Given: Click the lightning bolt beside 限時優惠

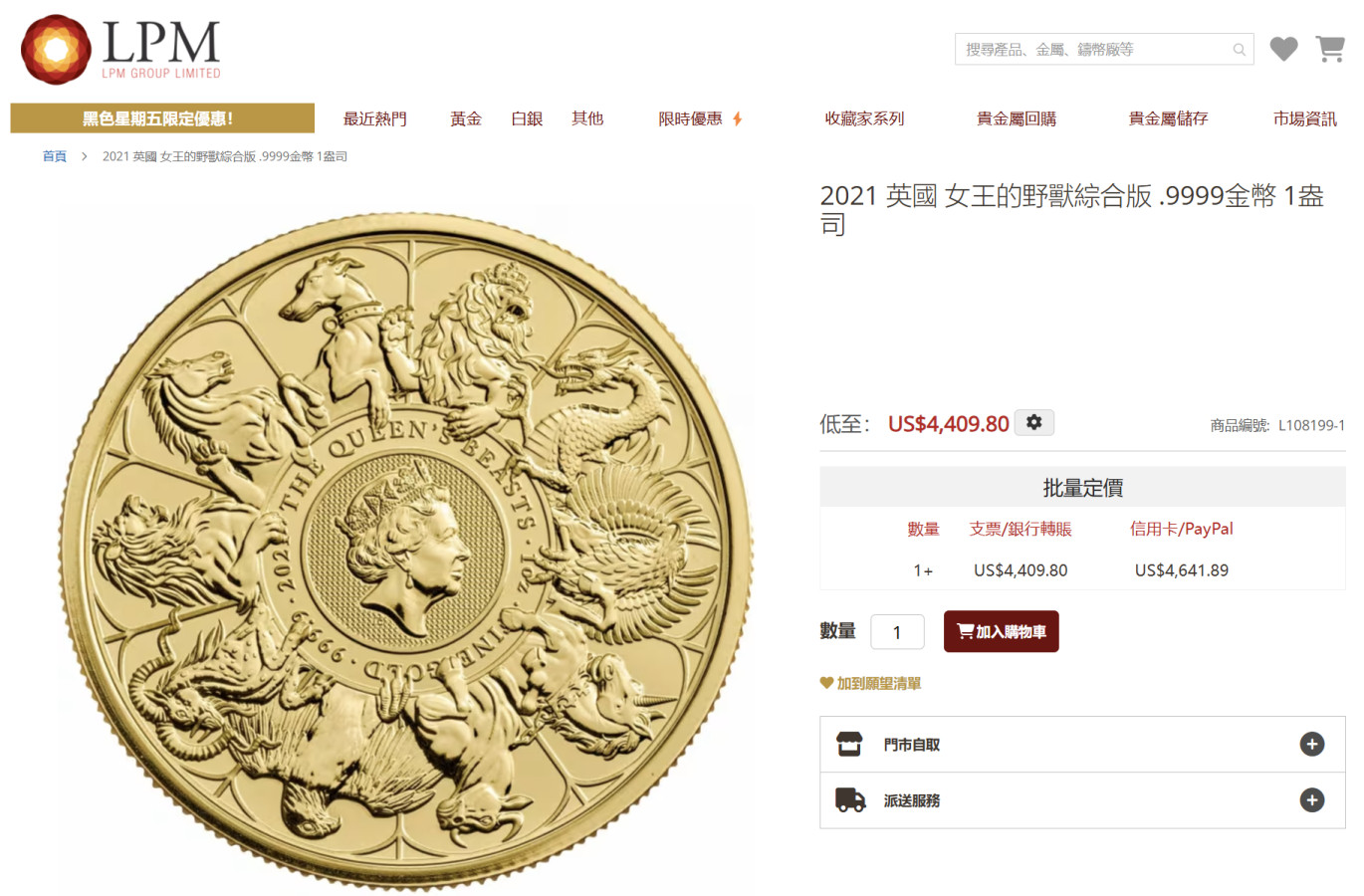Looking at the screenshot, I should click(738, 119).
